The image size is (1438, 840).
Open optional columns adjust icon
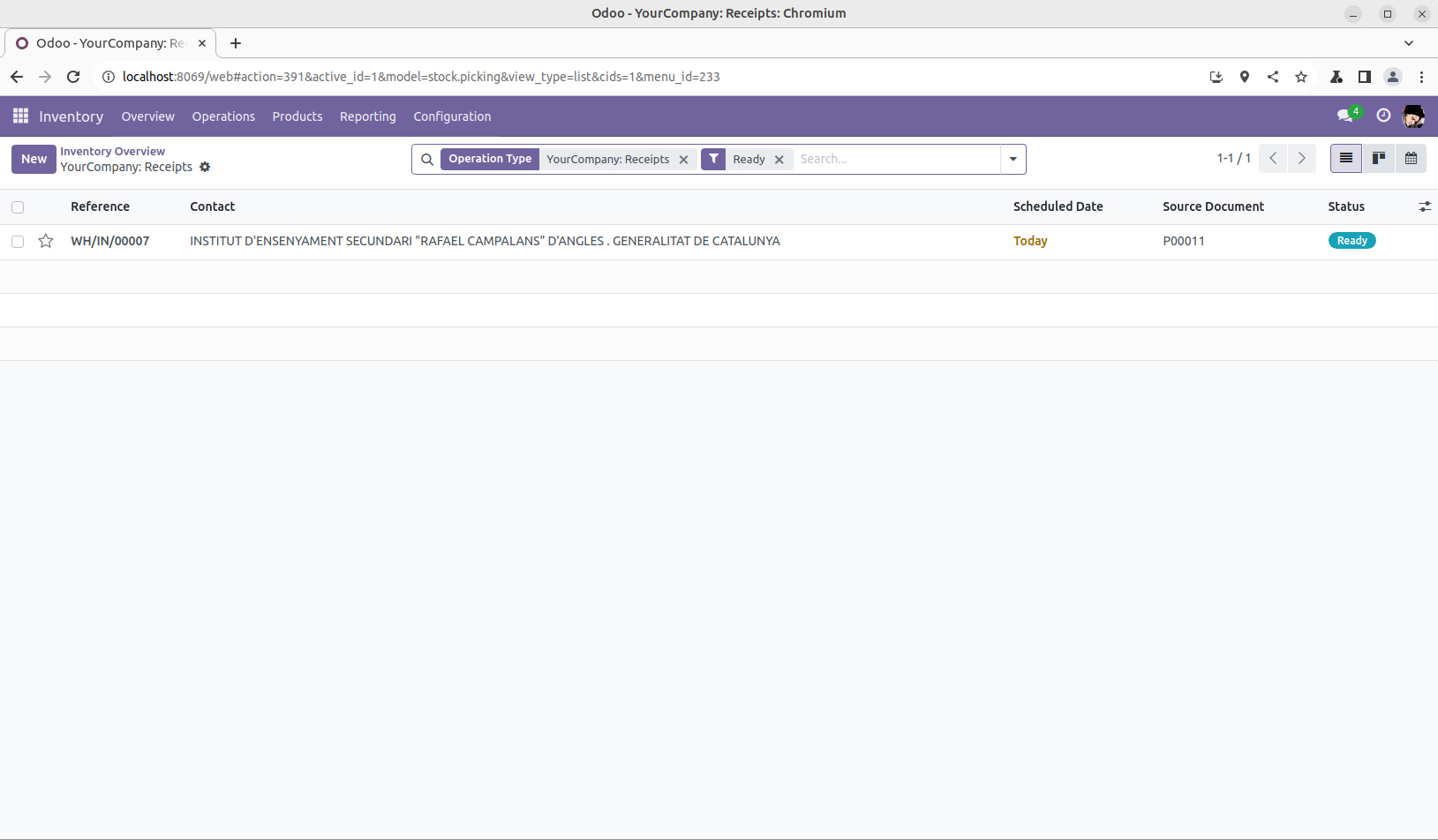tap(1424, 206)
